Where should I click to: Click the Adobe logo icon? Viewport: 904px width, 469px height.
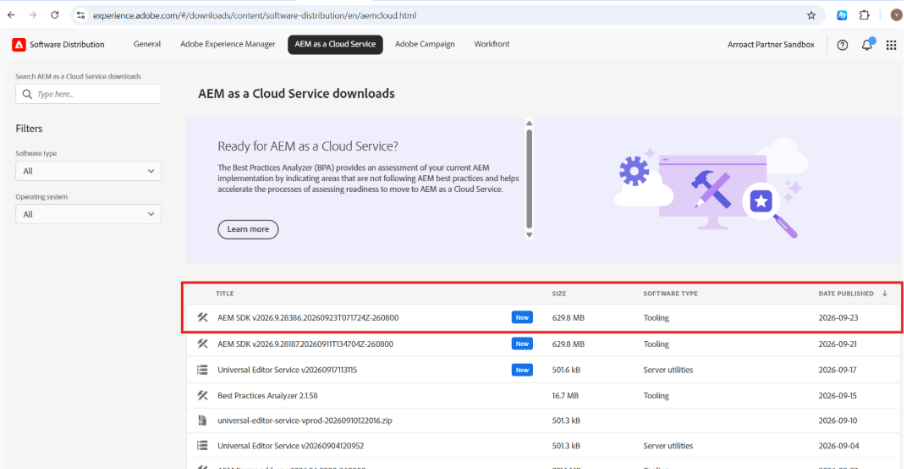19,44
